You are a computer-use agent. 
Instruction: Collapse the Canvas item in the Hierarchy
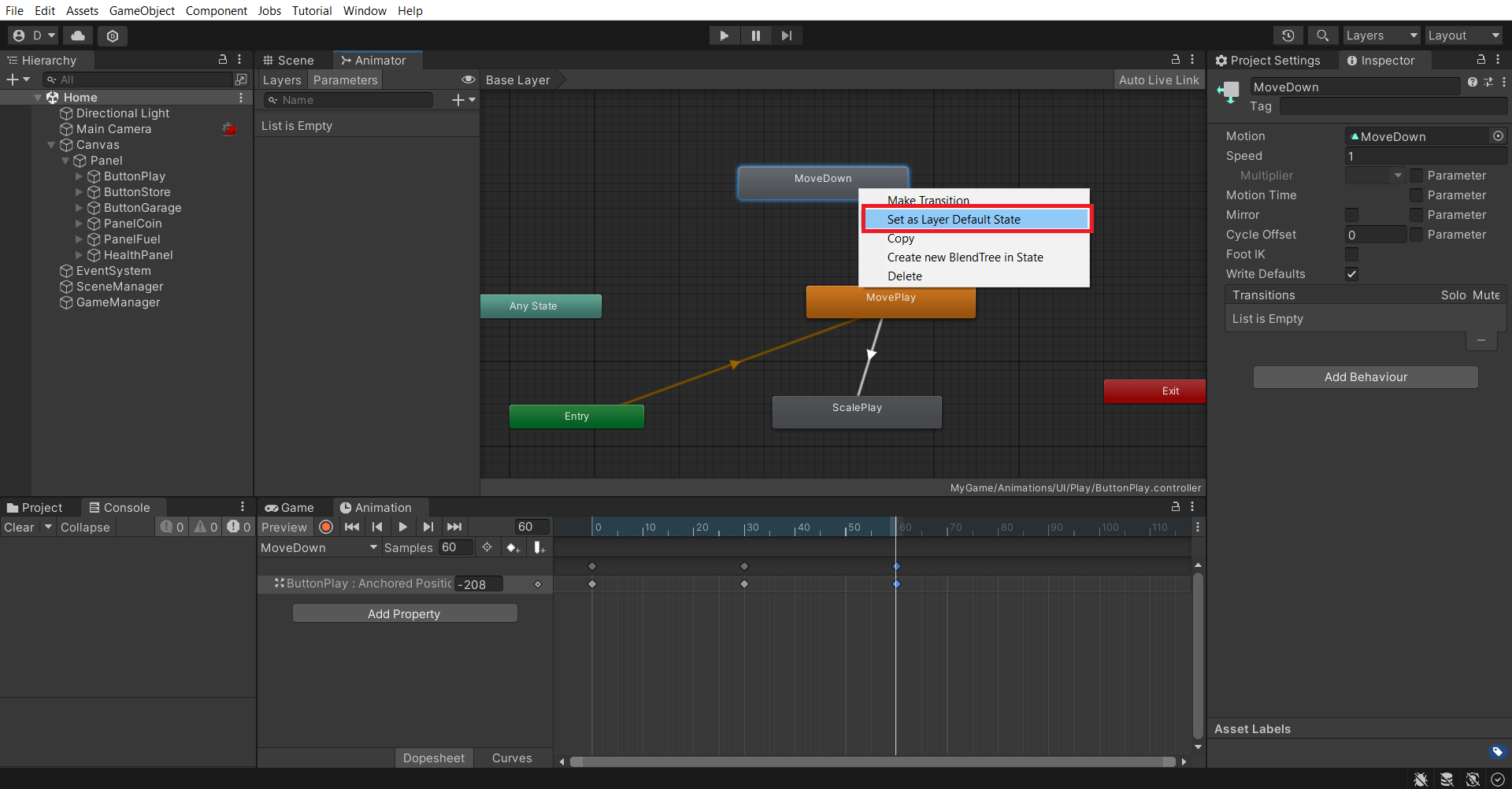point(51,145)
